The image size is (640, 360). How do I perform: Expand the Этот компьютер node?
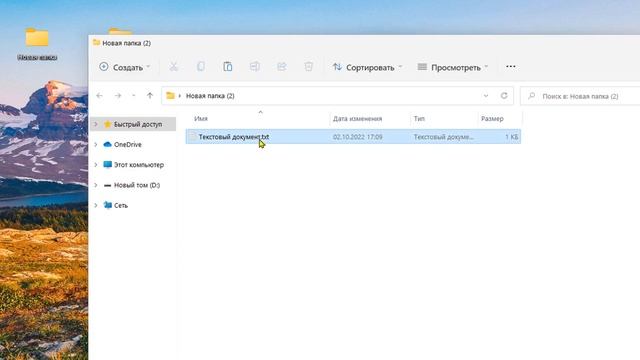click(x=96, y=165)
